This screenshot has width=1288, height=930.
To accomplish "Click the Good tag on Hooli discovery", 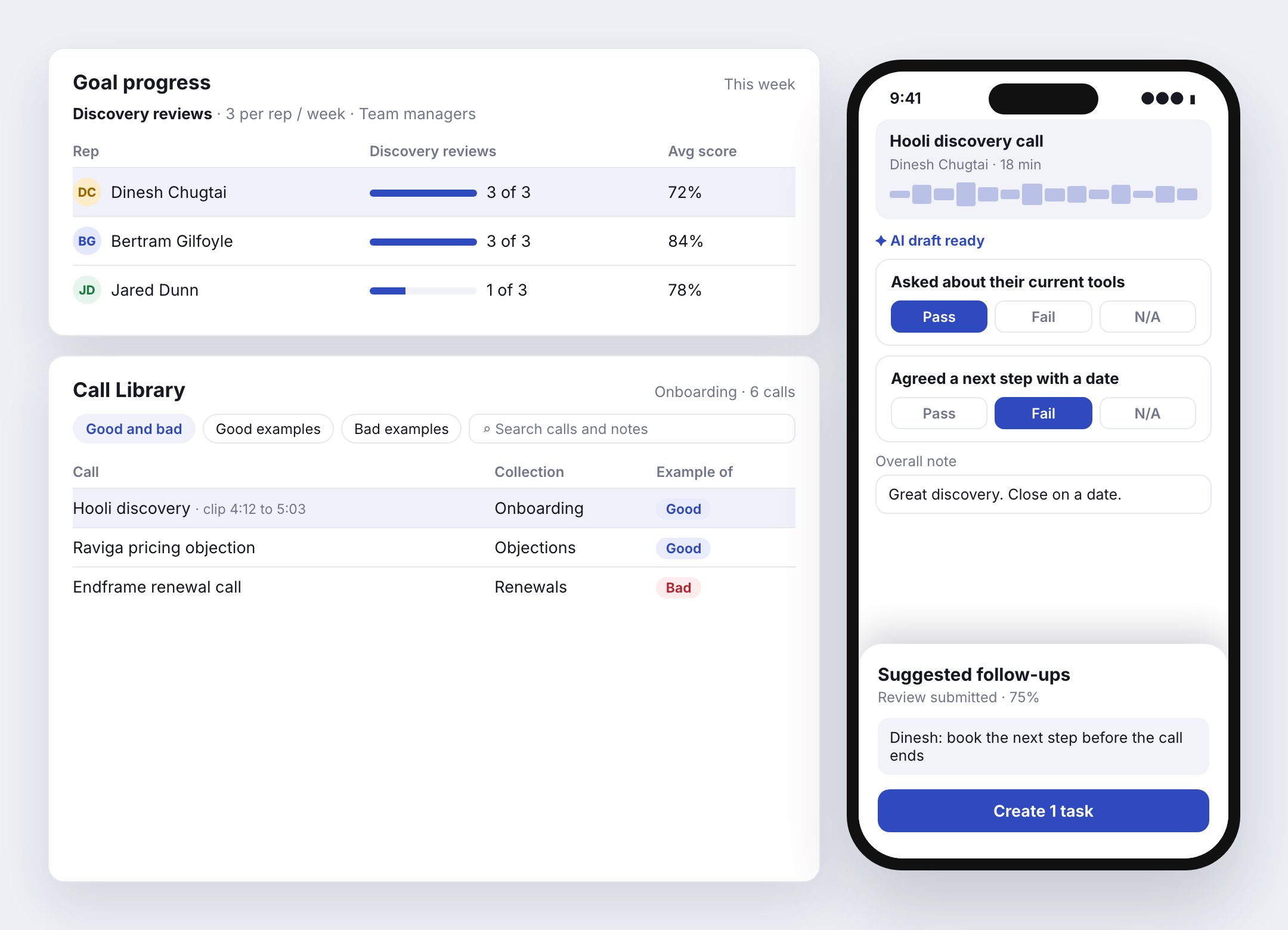I will point(683,509).
